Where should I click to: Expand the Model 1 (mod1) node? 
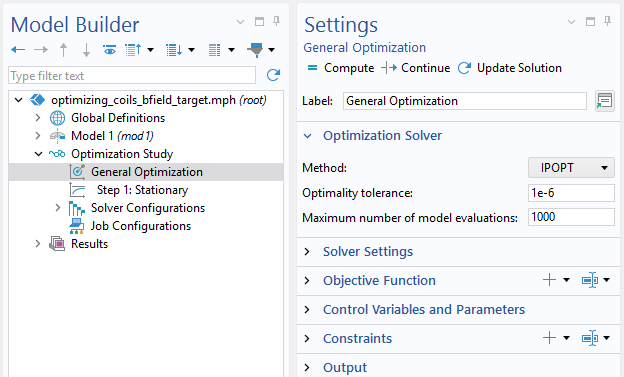[38, 136]
